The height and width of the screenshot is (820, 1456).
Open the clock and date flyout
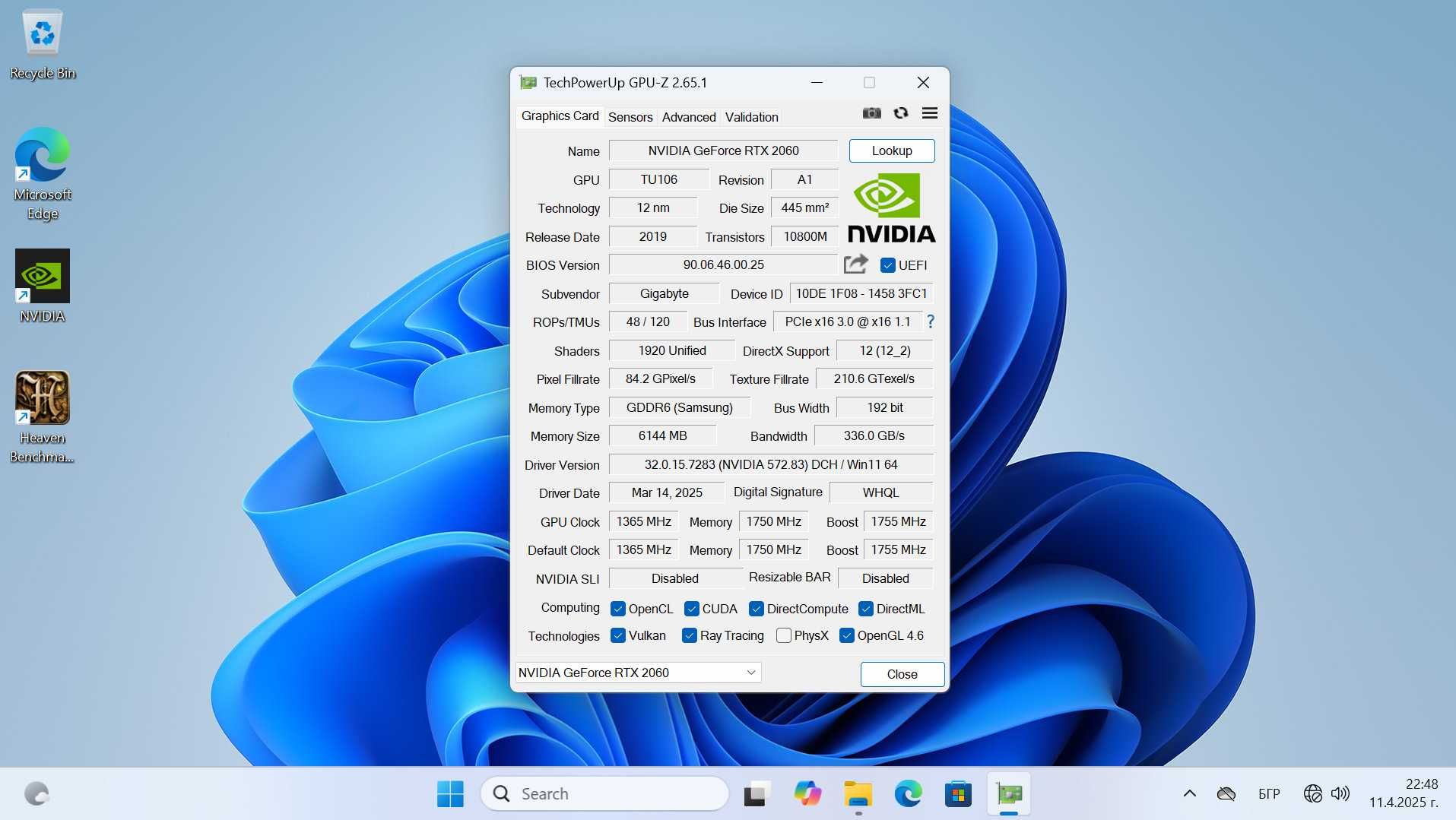(1404, 793)
